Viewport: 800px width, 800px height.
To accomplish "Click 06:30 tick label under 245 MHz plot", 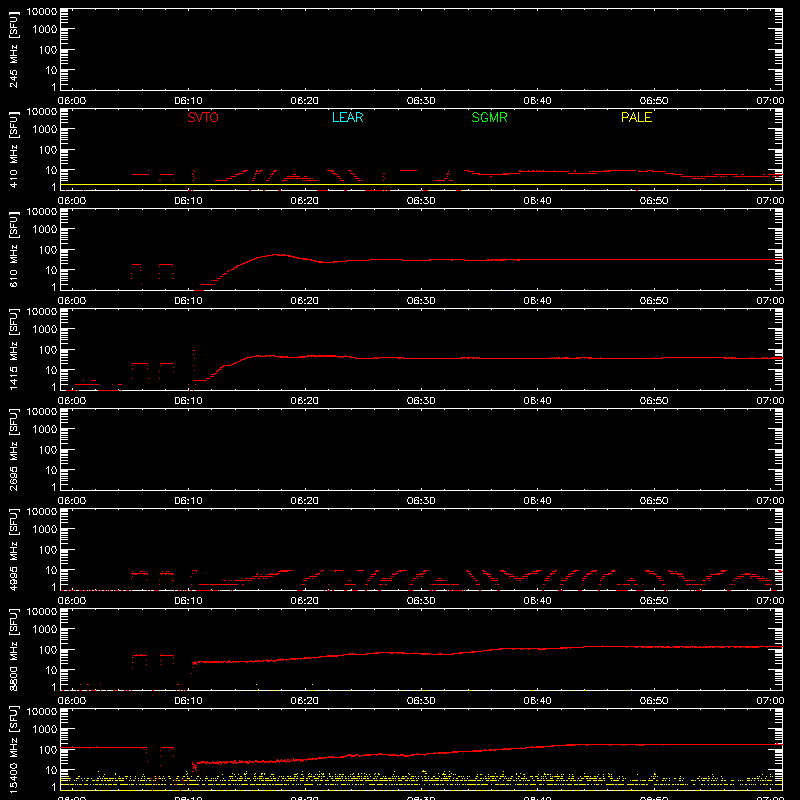I will click(421, 101).
